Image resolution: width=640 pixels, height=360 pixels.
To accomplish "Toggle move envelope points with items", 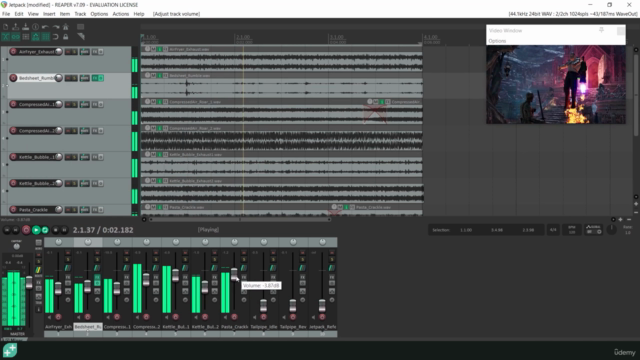I will 36,37.
